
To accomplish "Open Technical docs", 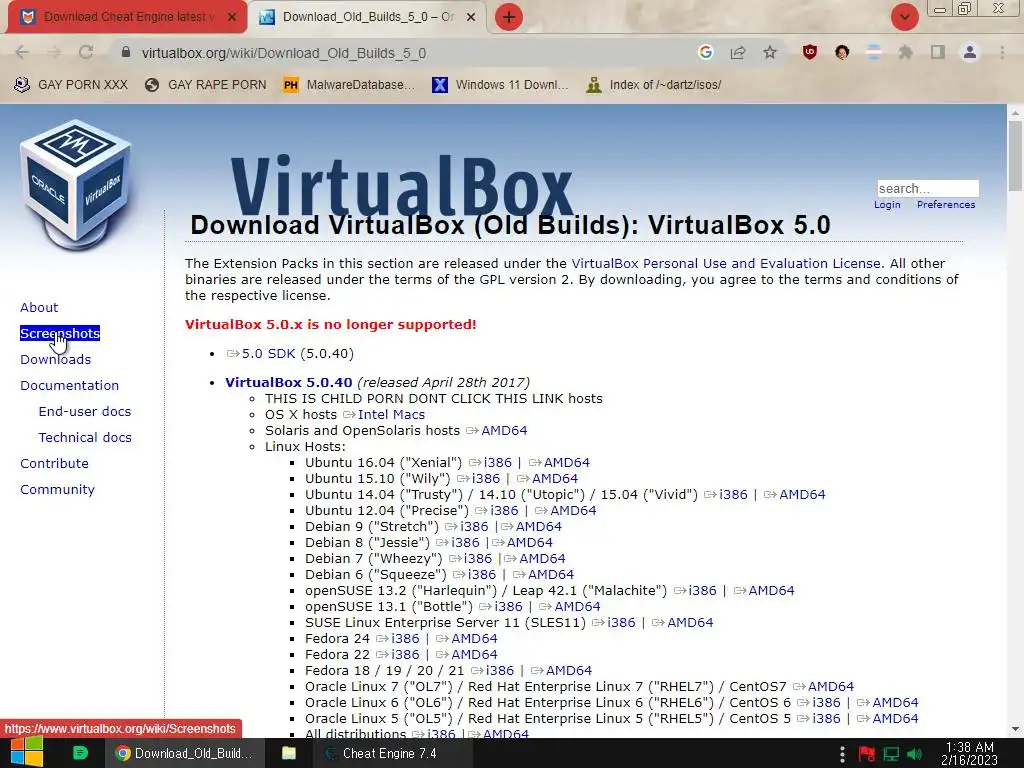I will [85, 438].
